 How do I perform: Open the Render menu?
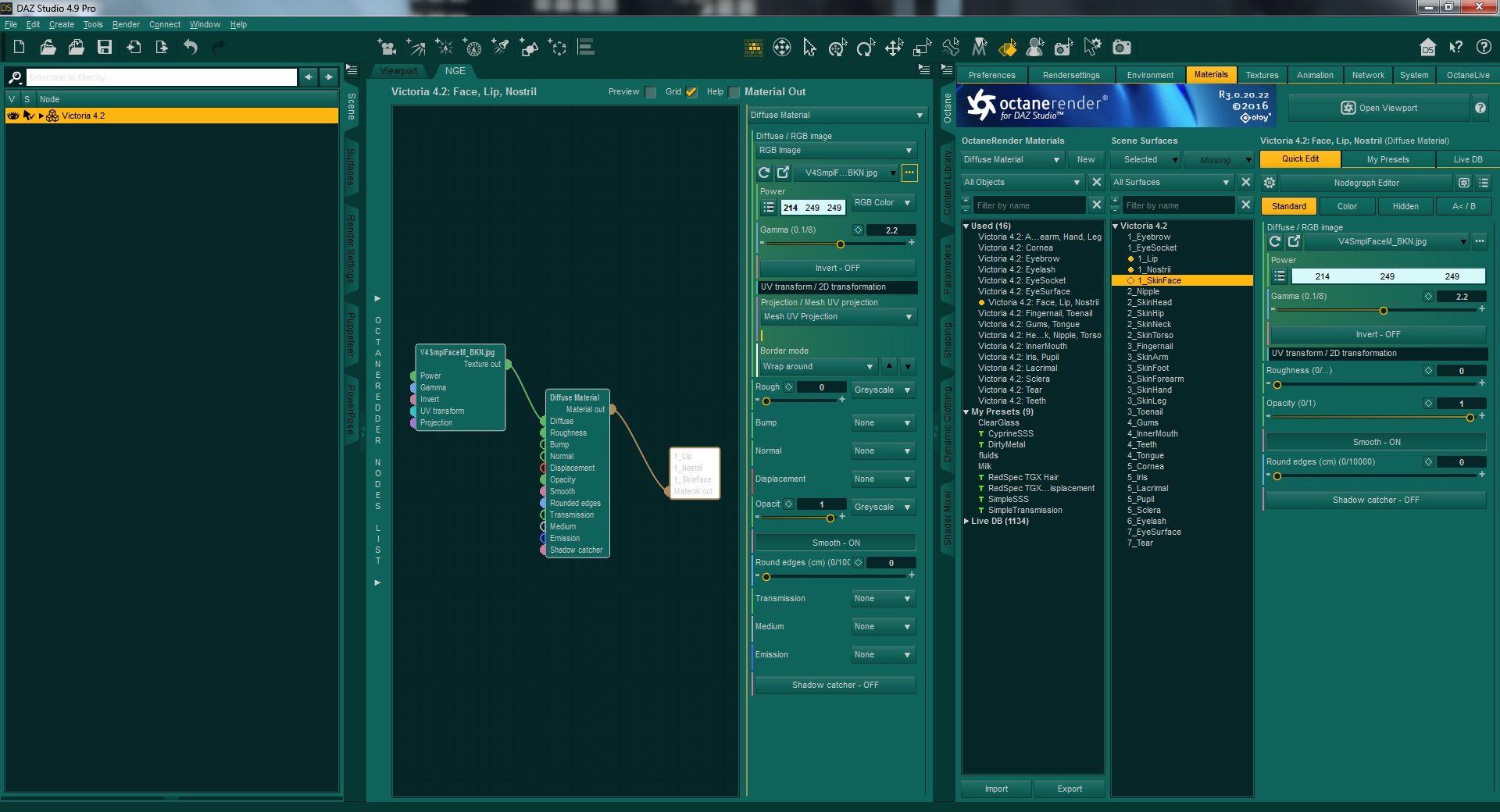[x=126, y=24]
